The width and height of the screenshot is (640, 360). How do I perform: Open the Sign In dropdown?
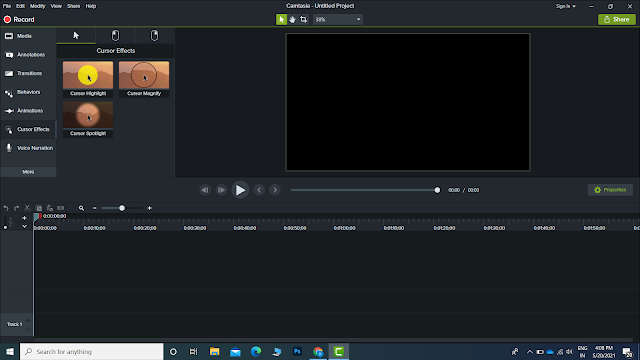pos(565,6)
